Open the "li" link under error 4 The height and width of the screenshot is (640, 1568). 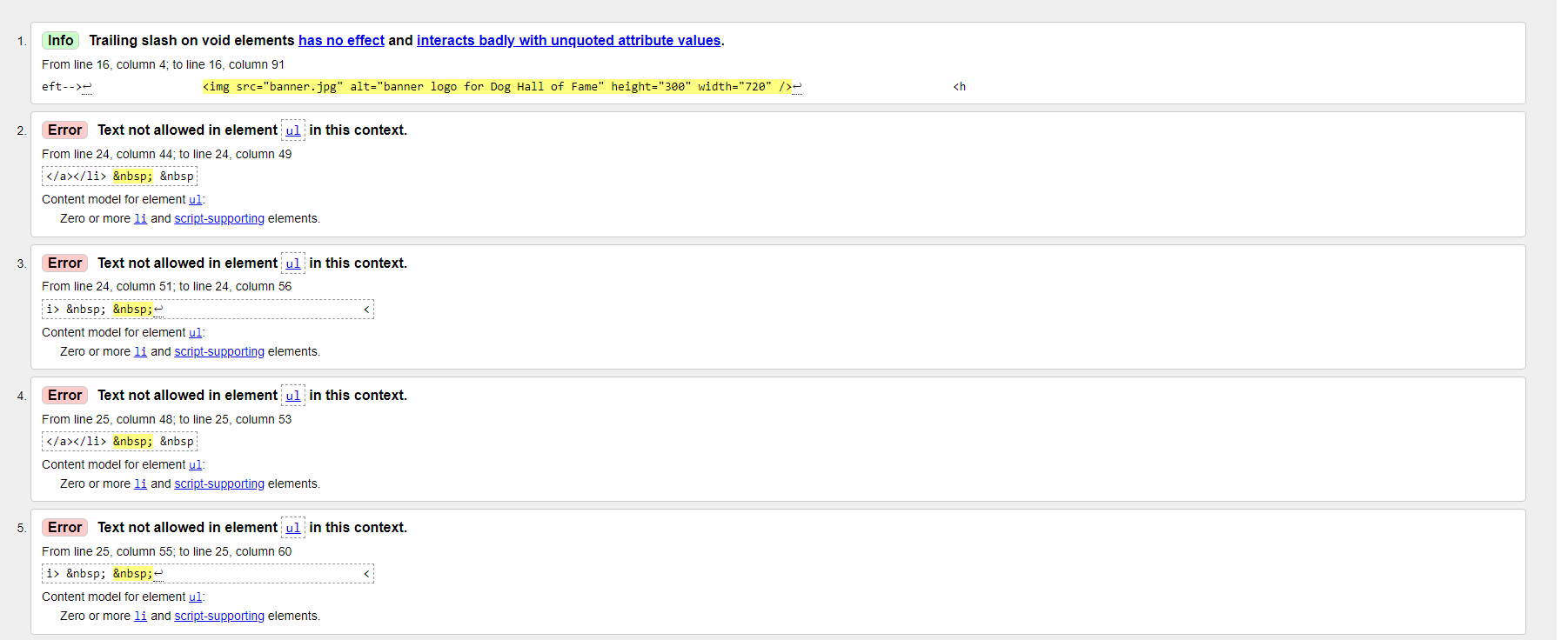[140, 483]
